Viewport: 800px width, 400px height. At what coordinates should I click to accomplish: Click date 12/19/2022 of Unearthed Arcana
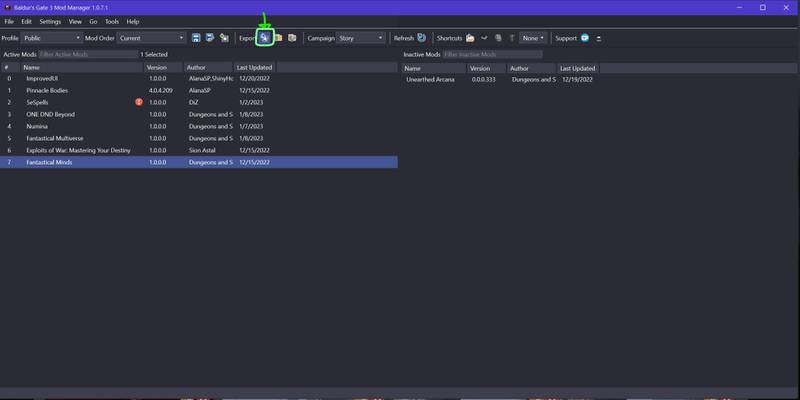pos(578,80)
